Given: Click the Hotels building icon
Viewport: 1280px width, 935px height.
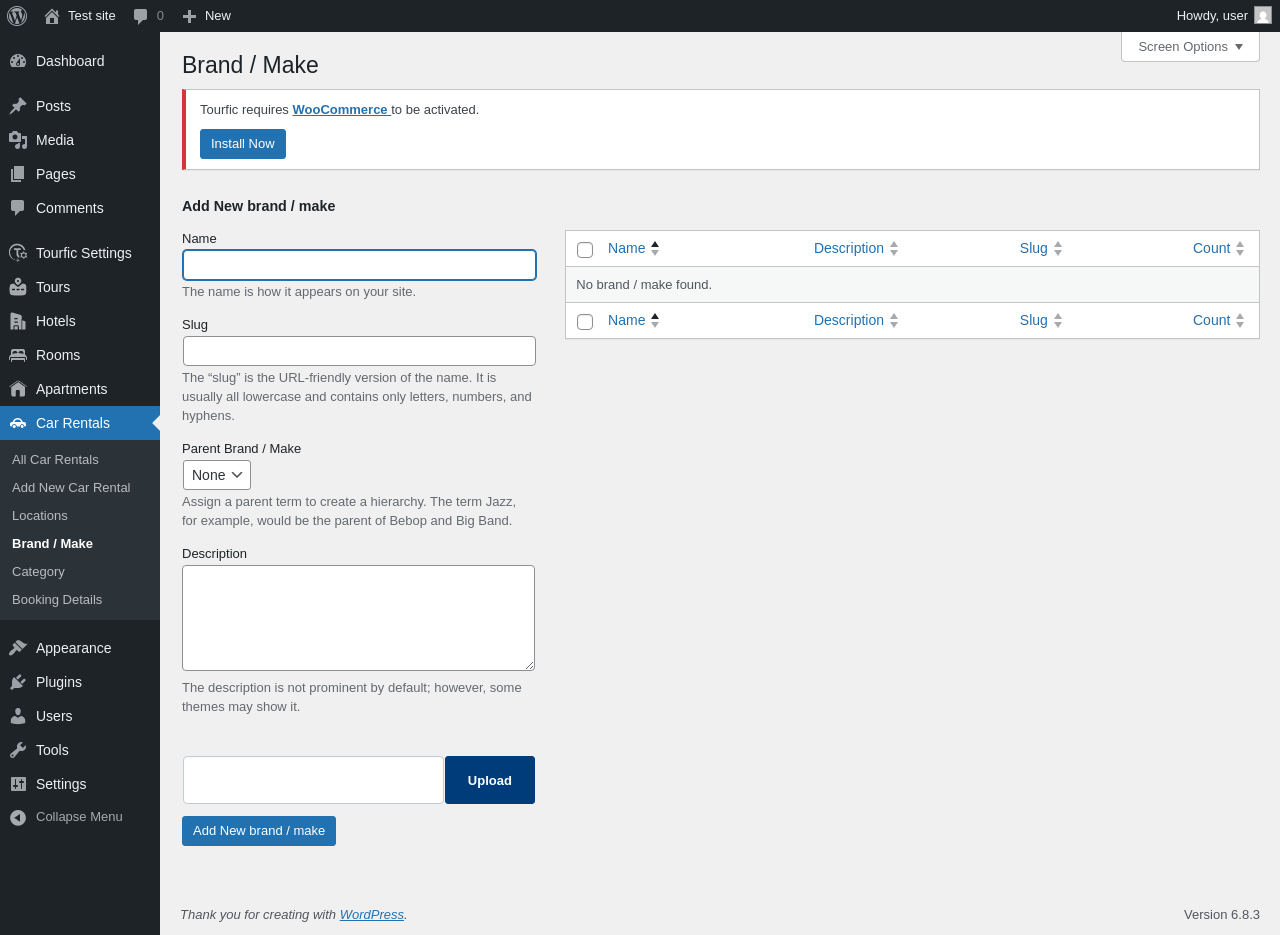Looking at the screenshot, I should tap(18, 321).
